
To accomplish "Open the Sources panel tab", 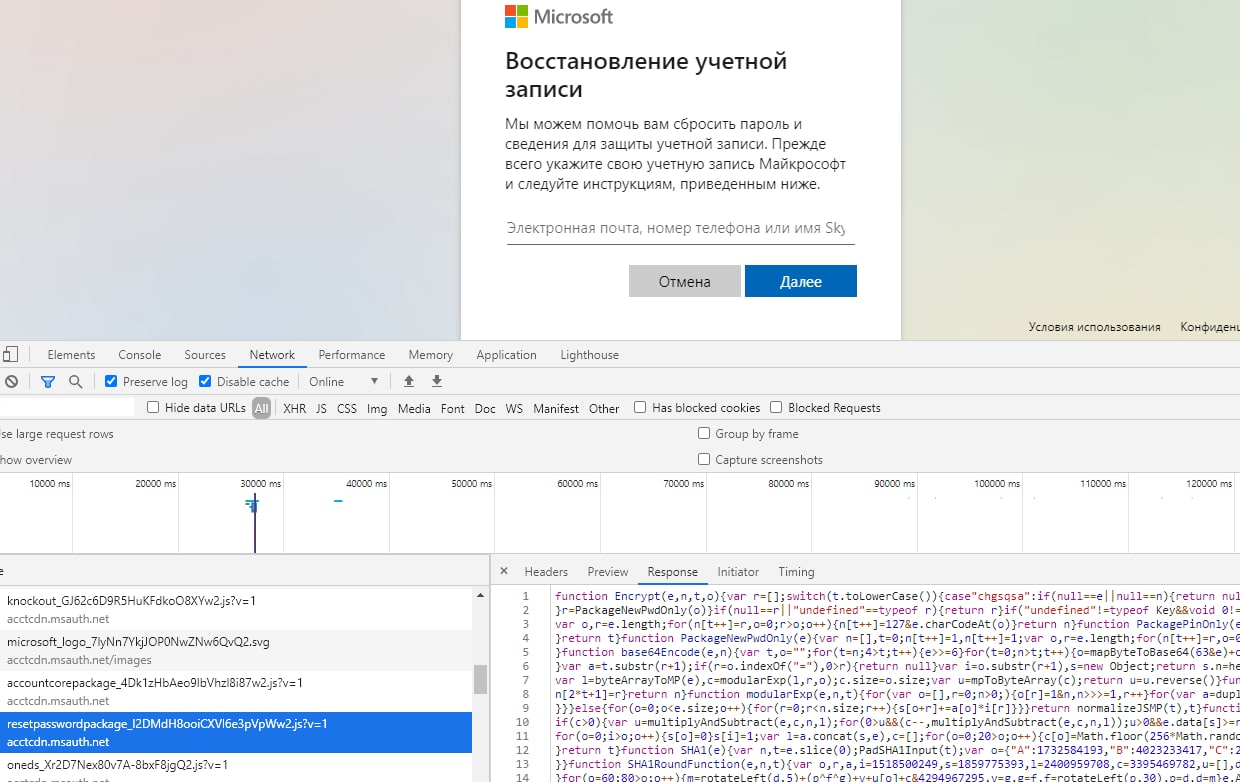I will (205, 354).
